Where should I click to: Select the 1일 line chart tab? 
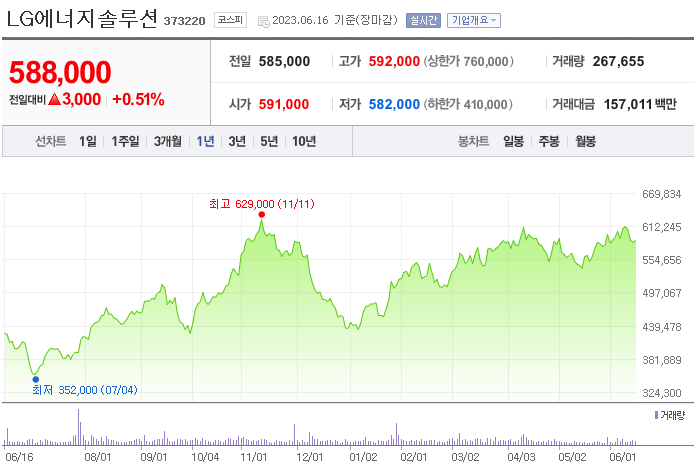[88, 141]
